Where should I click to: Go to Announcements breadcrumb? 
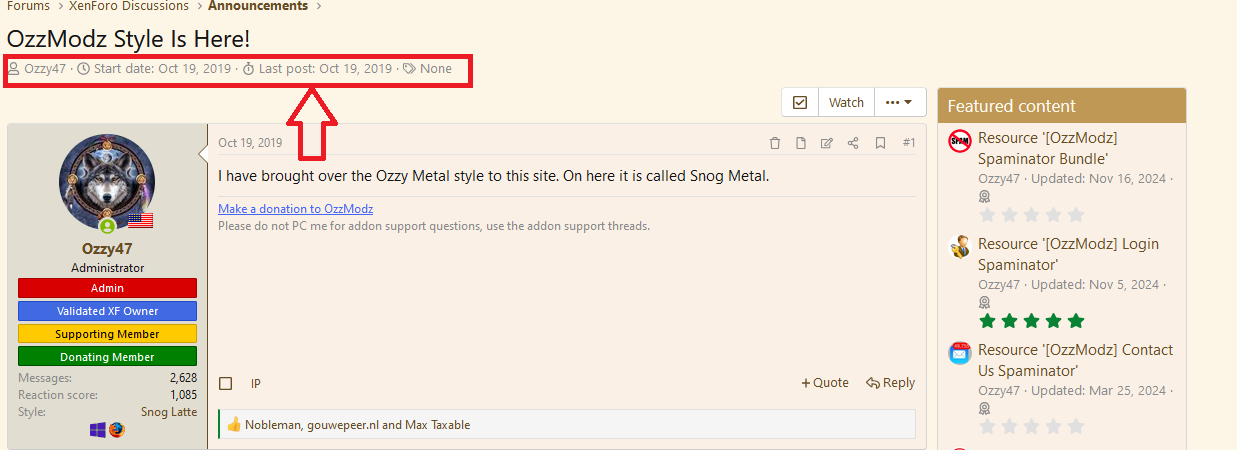[258, 6]
